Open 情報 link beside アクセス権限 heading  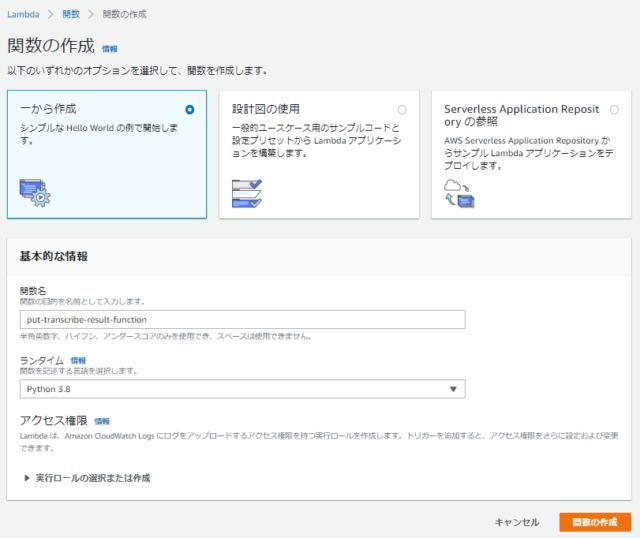102,421
